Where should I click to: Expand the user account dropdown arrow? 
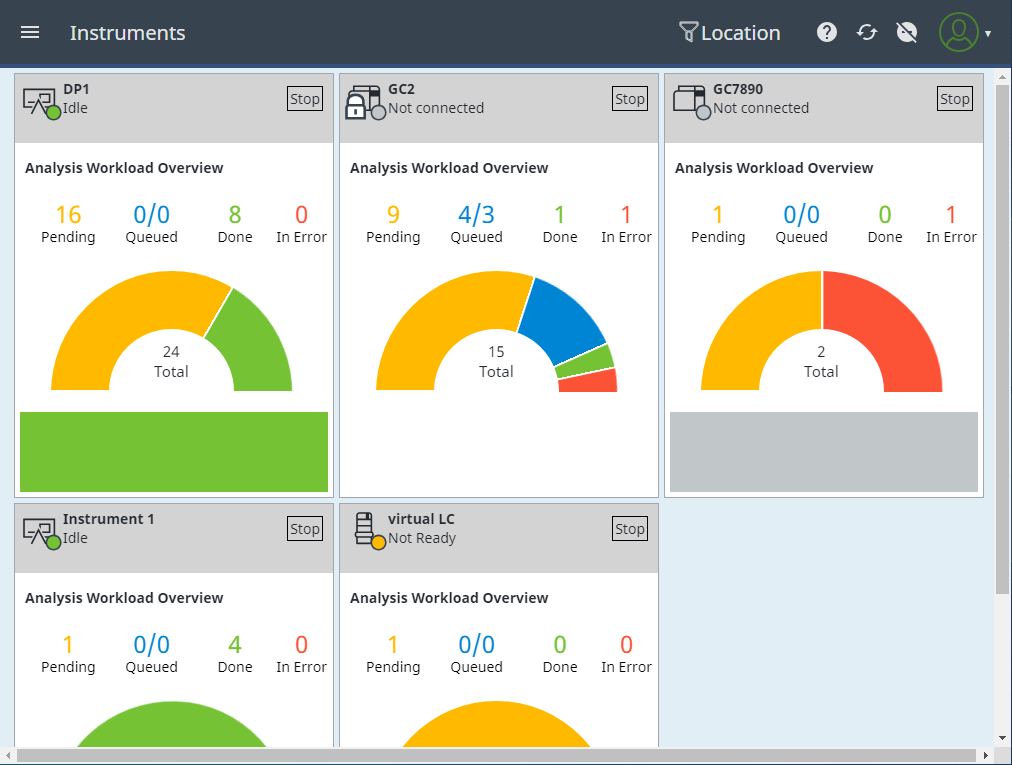click(x=988, y=33)
